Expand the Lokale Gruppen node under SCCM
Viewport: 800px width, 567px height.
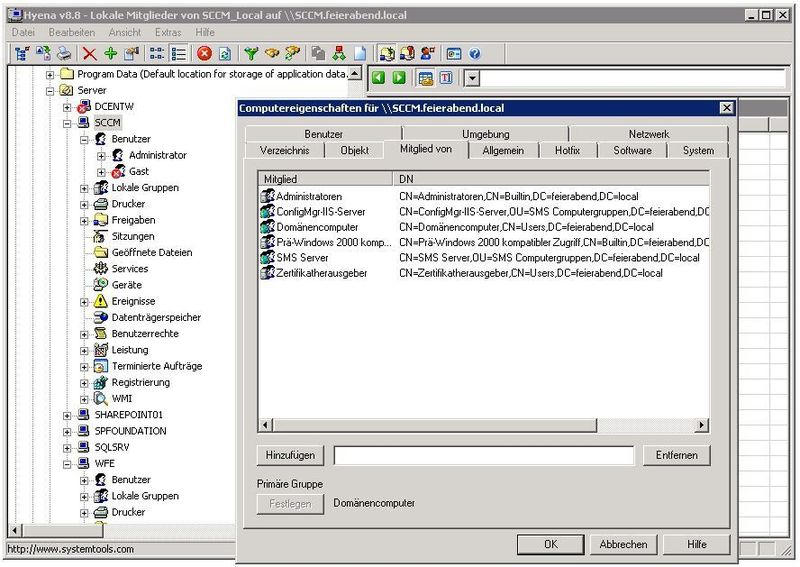pos(85,188)
